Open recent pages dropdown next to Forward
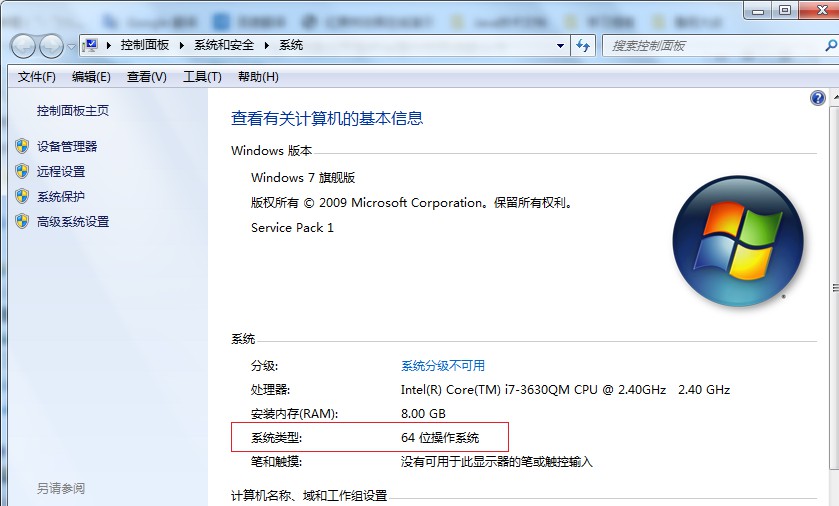 (71, 47)
